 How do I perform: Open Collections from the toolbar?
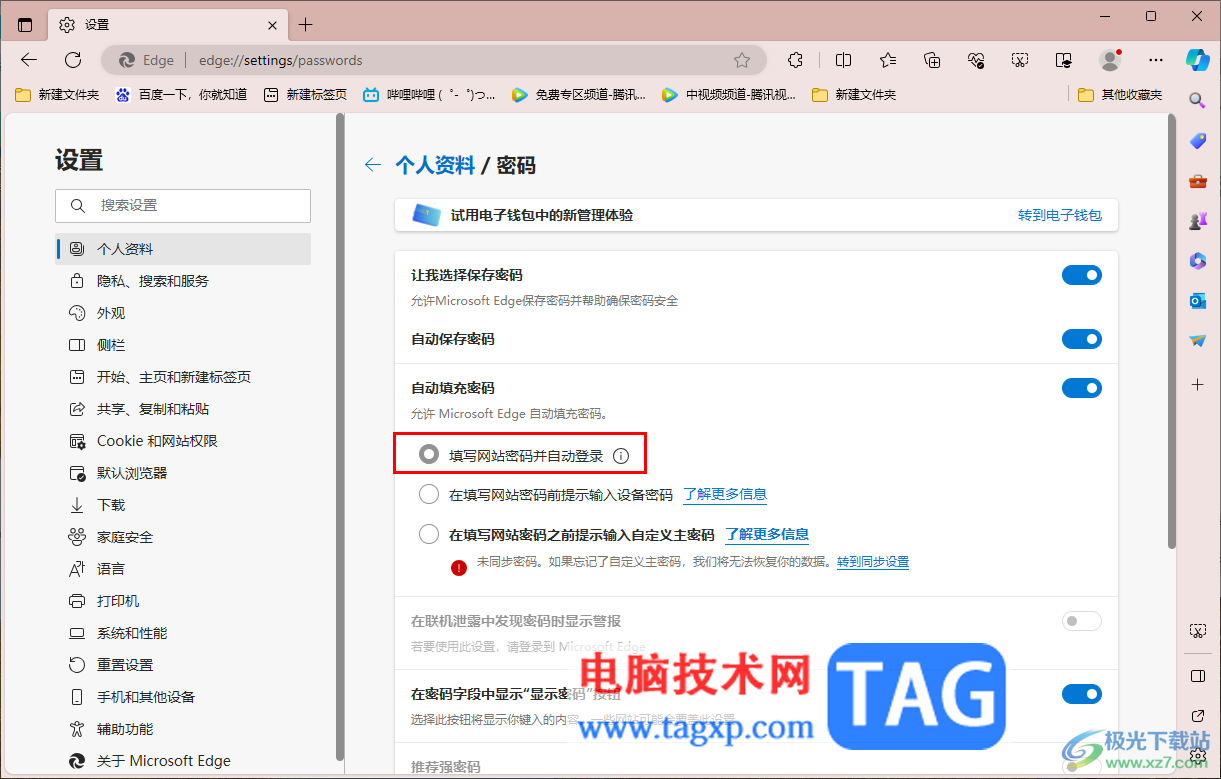tap(931, 59)
